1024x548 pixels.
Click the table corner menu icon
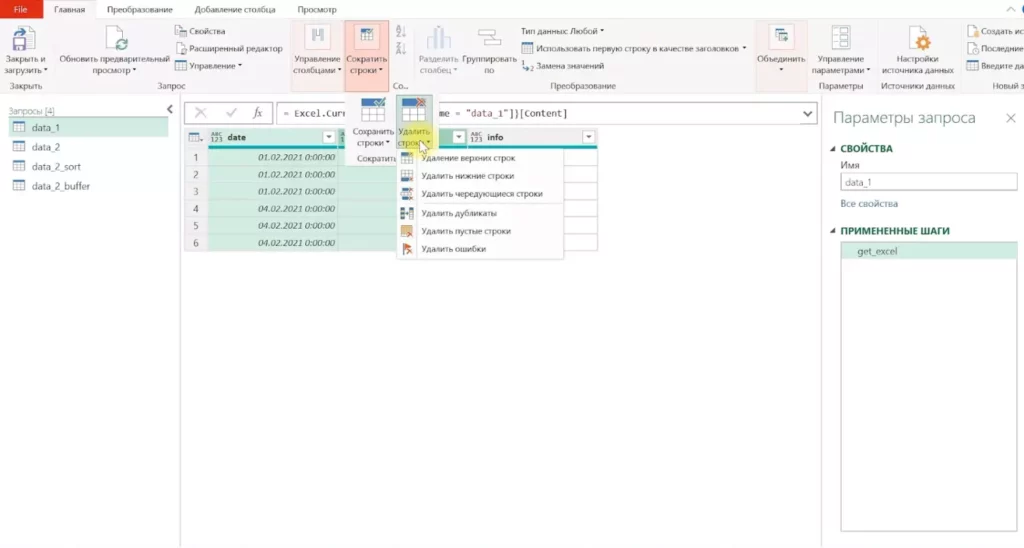click(x=195, y=137)
